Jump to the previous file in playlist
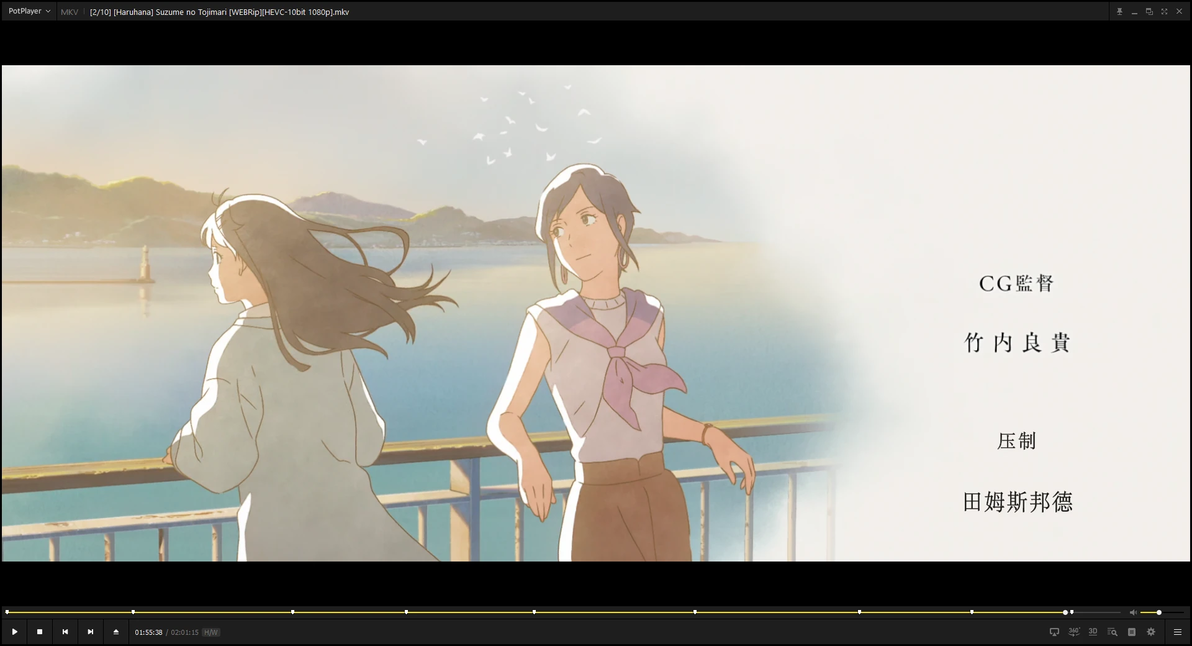Screen dimensions: 1192x646 pyautogui.click(x=65, y=632)
